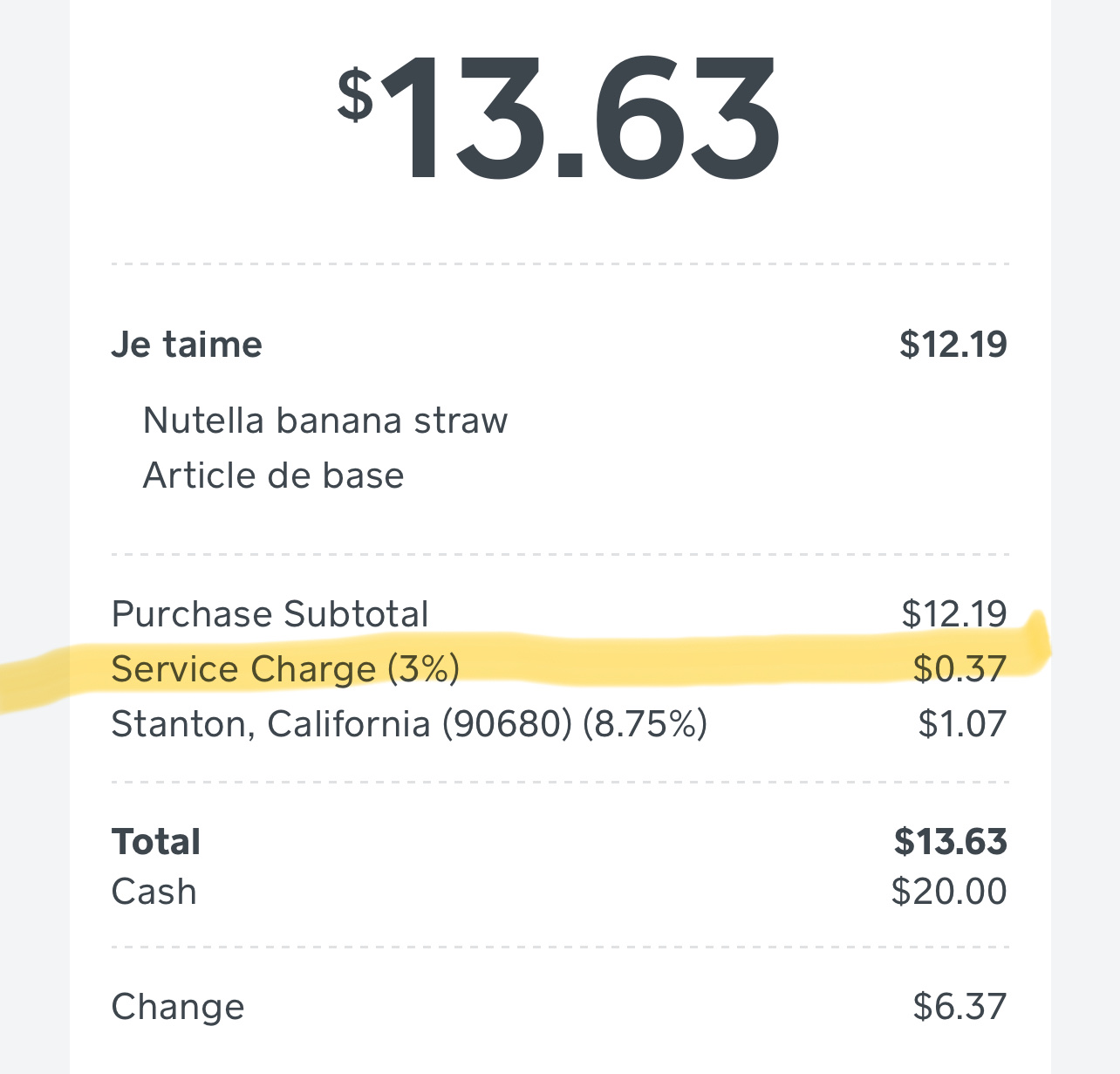
Task: Click the bold $12.19 item price
Action: coord(953,345)
